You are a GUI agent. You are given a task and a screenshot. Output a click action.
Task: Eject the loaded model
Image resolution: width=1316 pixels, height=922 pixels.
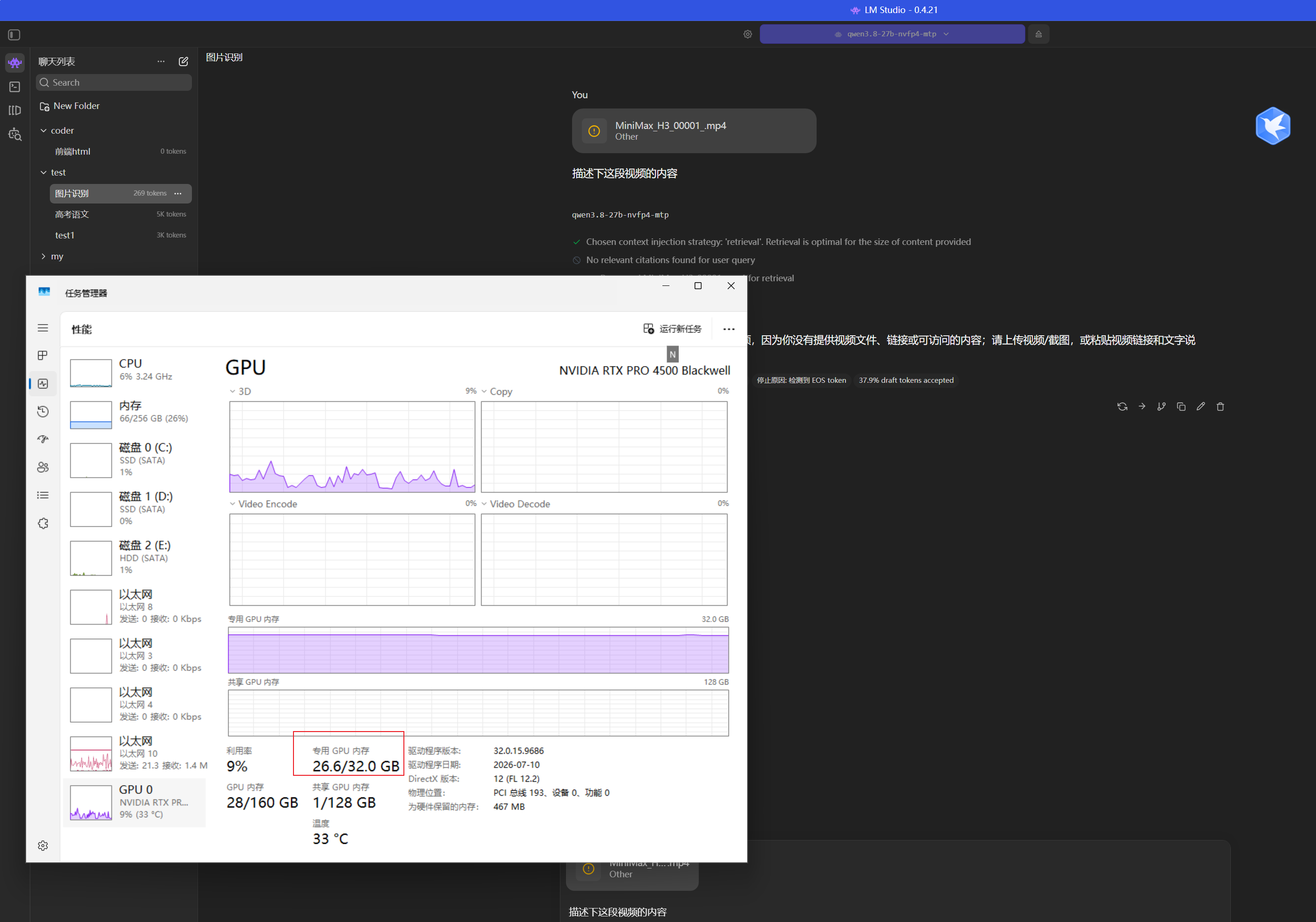[x=1038, y=34]
